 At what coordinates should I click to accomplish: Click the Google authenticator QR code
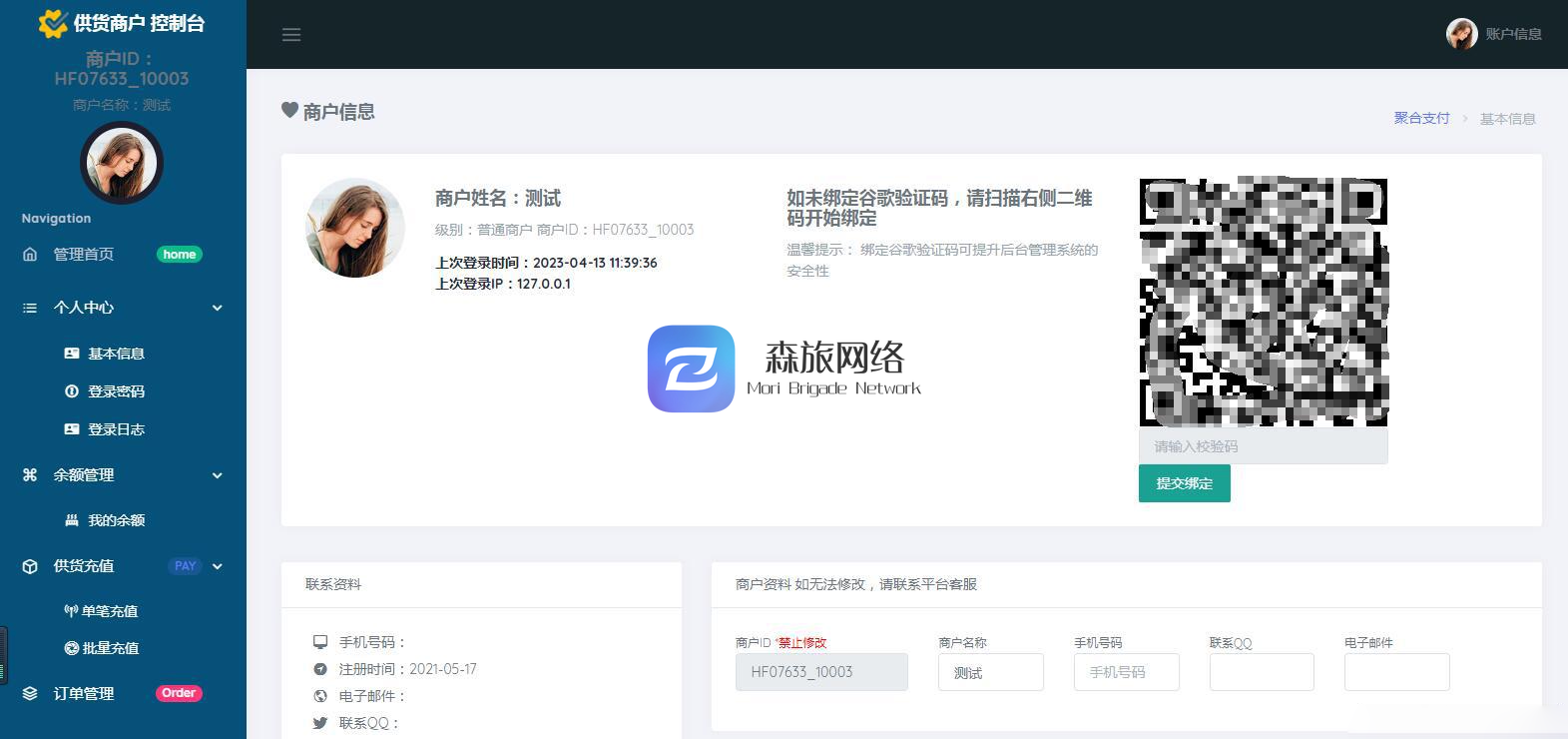coord(1264,302)
